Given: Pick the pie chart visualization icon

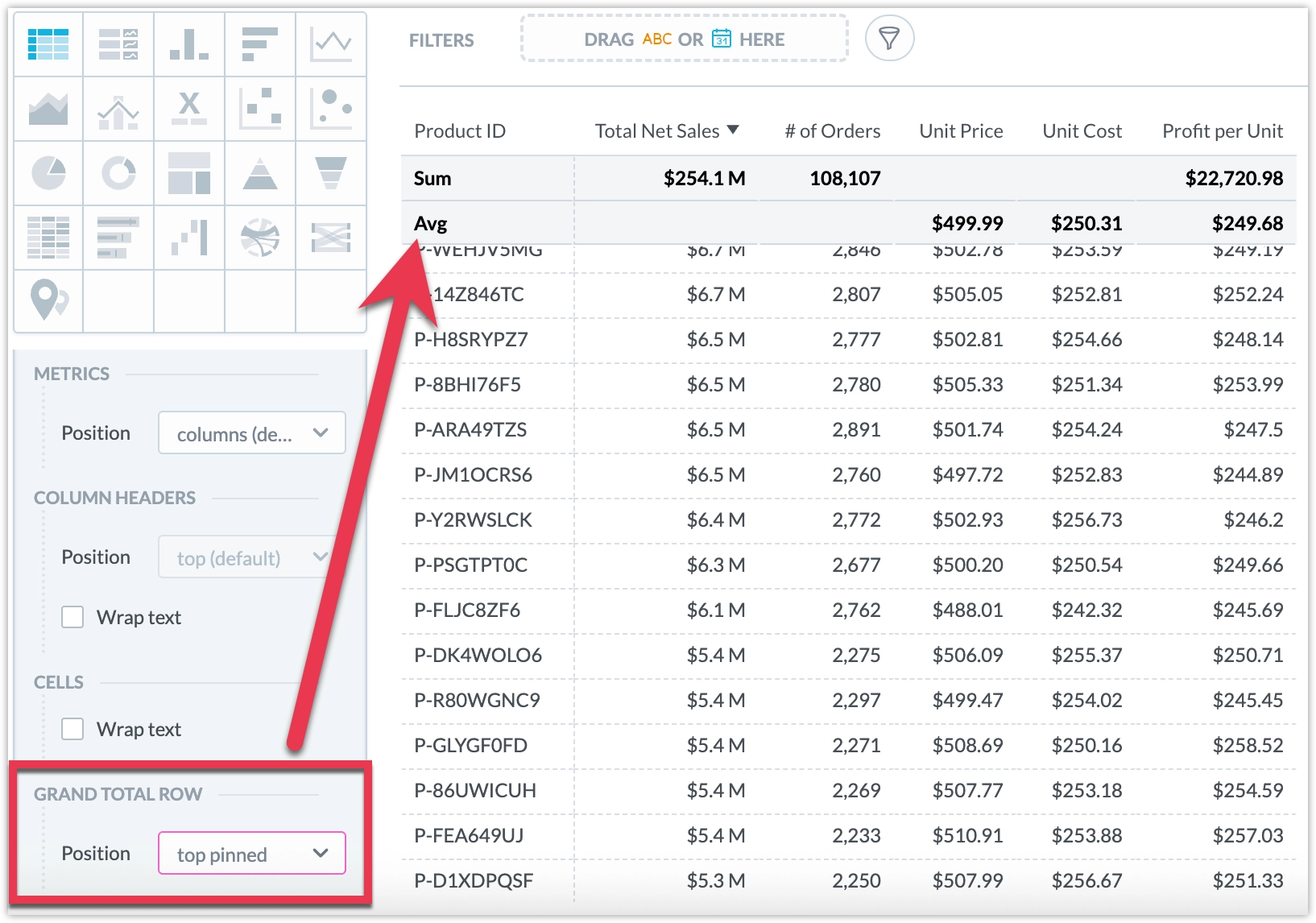Looking at the screenshot, I should [x=48, y=173].
